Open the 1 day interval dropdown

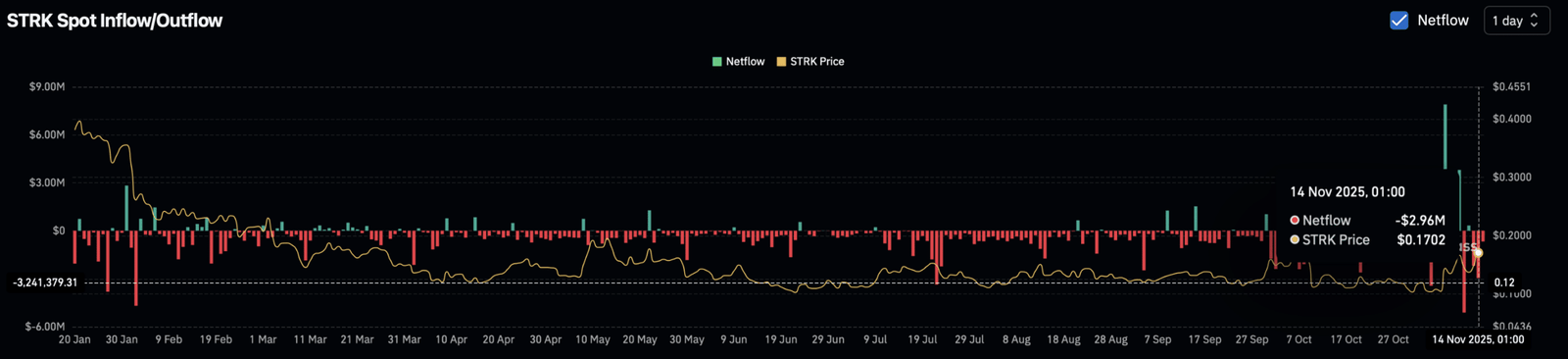[x=1516, y=21]
